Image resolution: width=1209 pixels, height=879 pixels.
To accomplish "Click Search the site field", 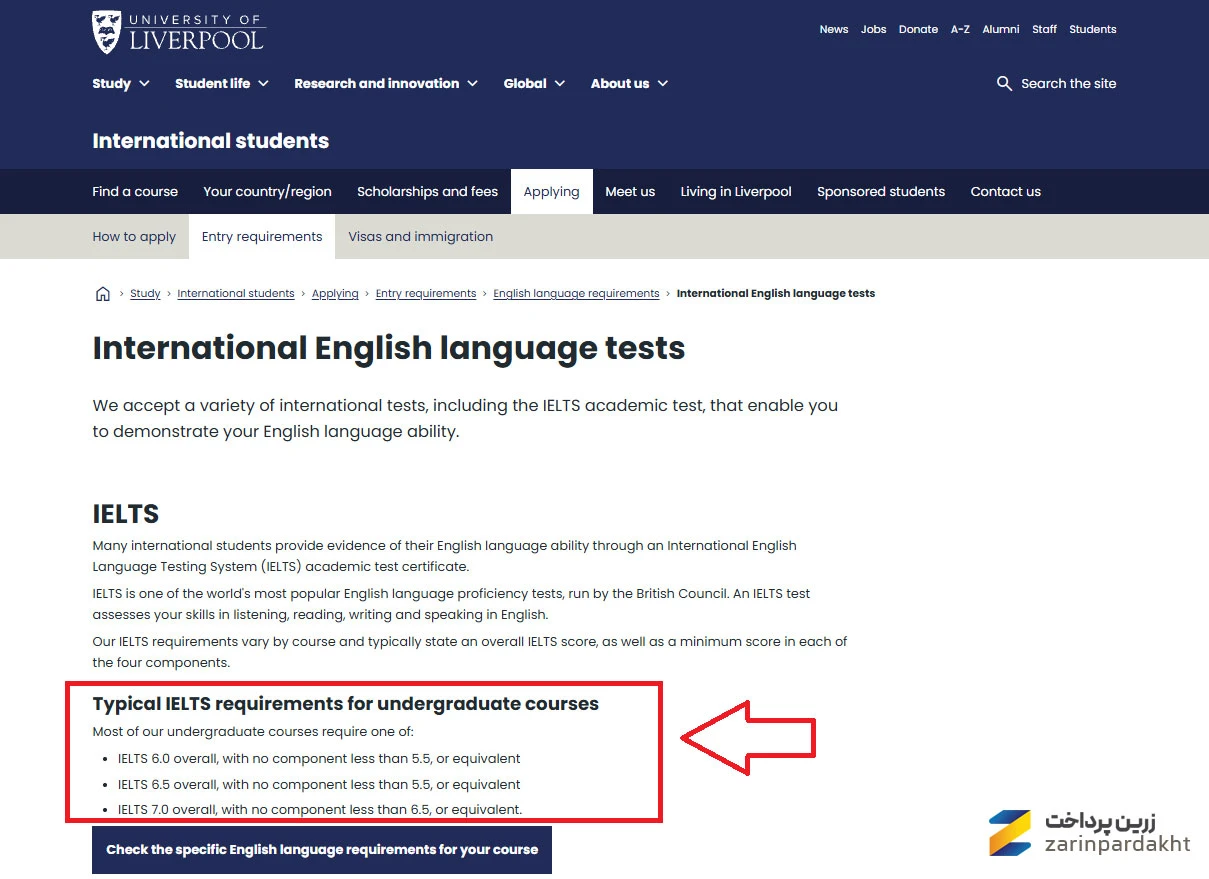I will click(x=1069, y=83).
